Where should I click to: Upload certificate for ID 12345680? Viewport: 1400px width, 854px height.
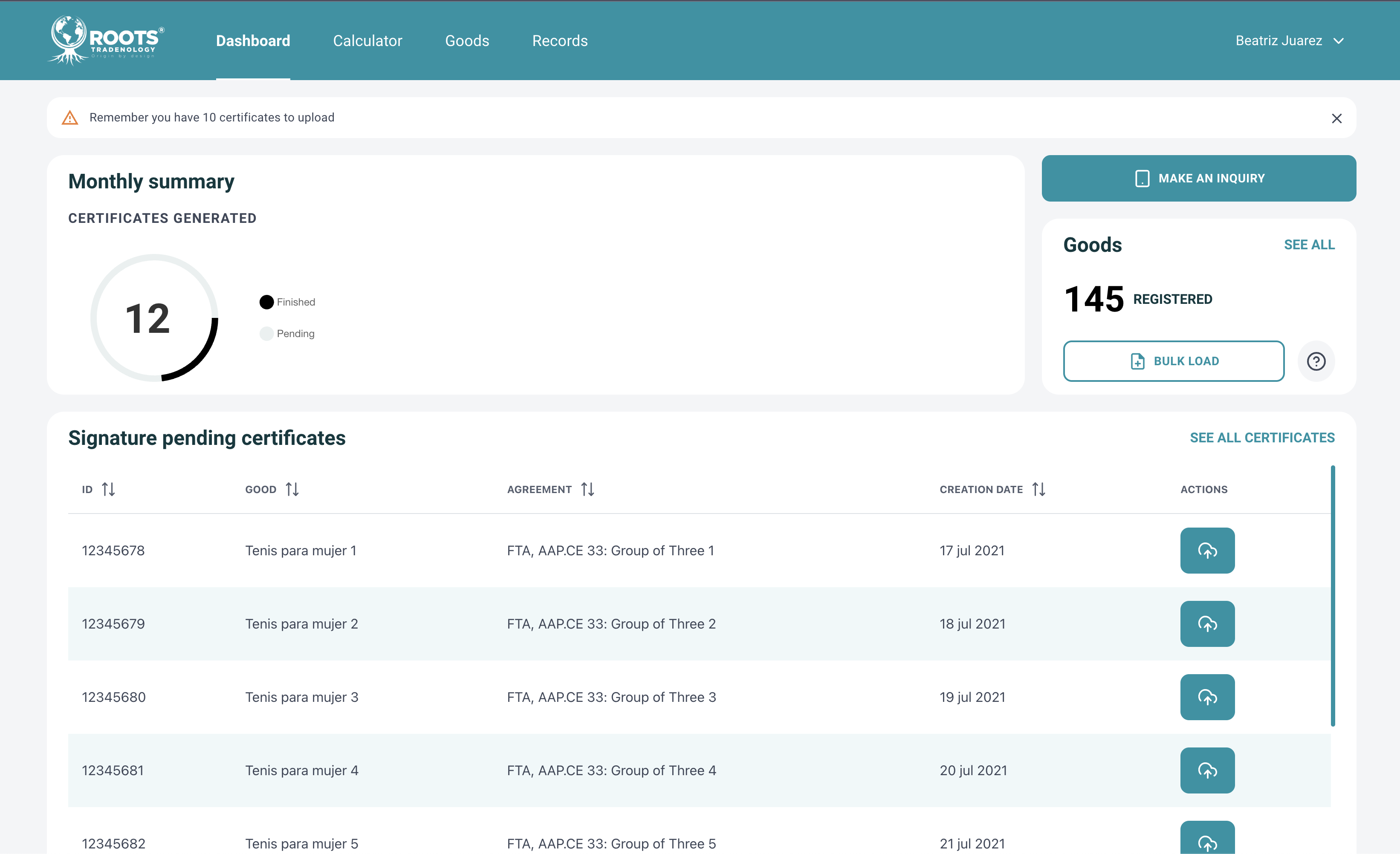coord(1207,697)
